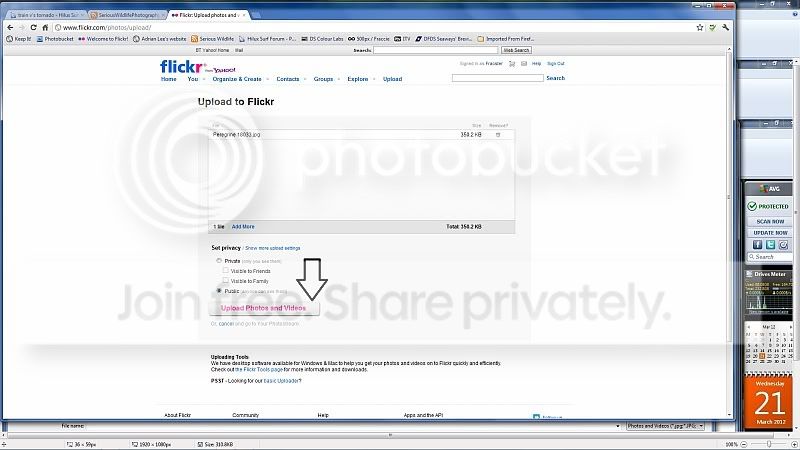The image size is (800, 450).
Task: Select the Flickr Upload photos tab
Action: click(208, 15)
